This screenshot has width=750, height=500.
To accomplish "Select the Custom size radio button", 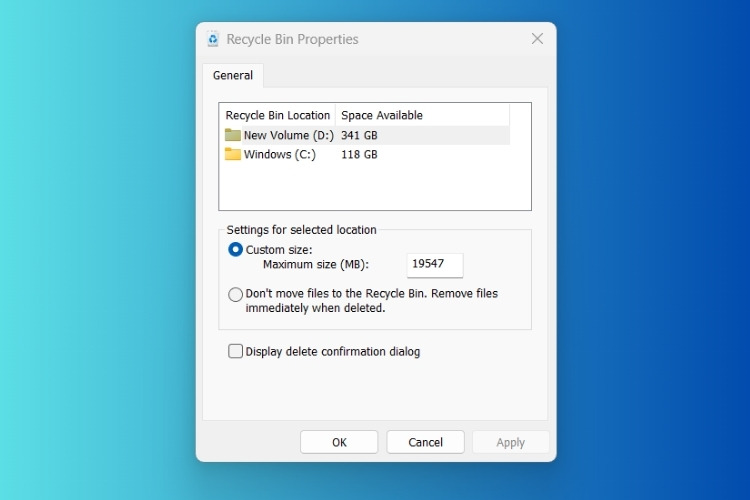I will (236, 249).
